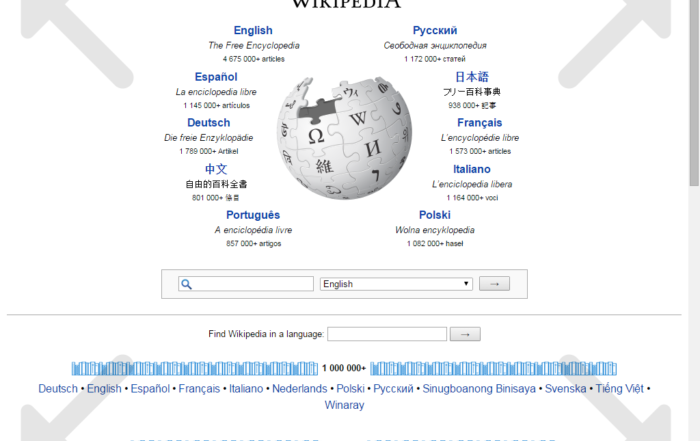
Task: Click the '1 789 000+ Artikel' text
Action: click(x=208, y=151)
